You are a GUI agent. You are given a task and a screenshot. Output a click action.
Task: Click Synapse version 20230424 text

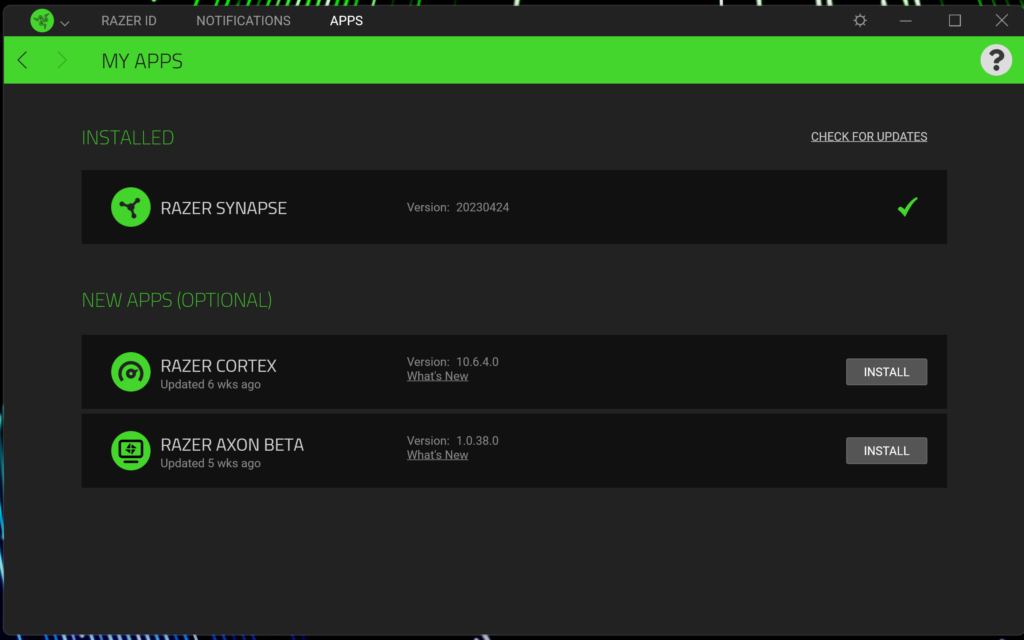[x=458, y=207]
